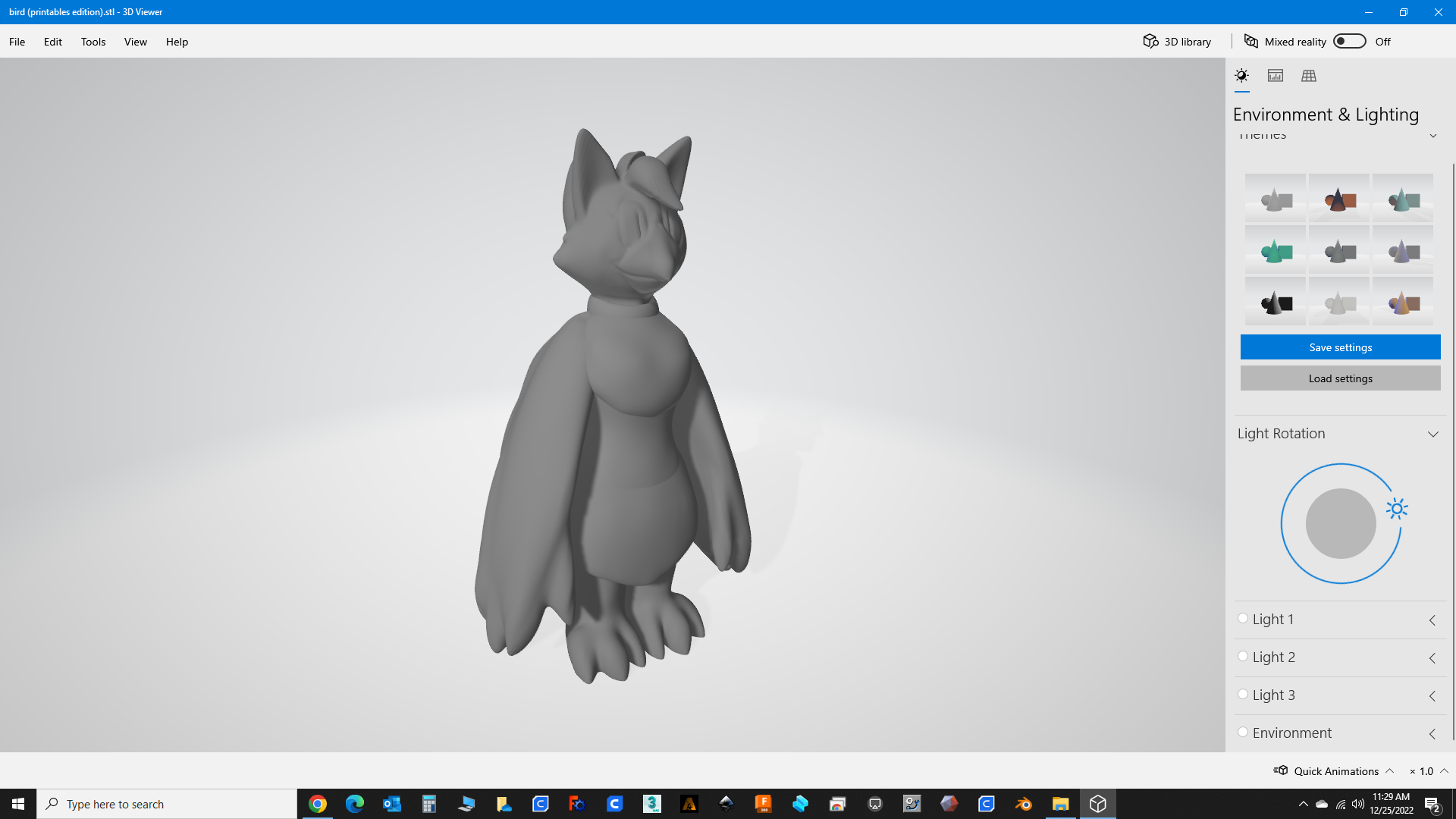1456x819 pixels.
Task: Open the Wi-Fi network tray icon
Action: (x=1341, y=804)
